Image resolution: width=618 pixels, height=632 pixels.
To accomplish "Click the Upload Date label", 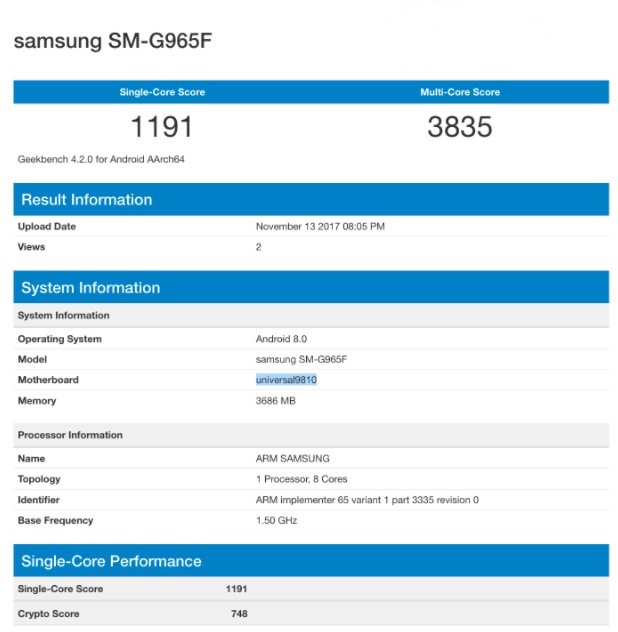I will (x=47, y=227).
